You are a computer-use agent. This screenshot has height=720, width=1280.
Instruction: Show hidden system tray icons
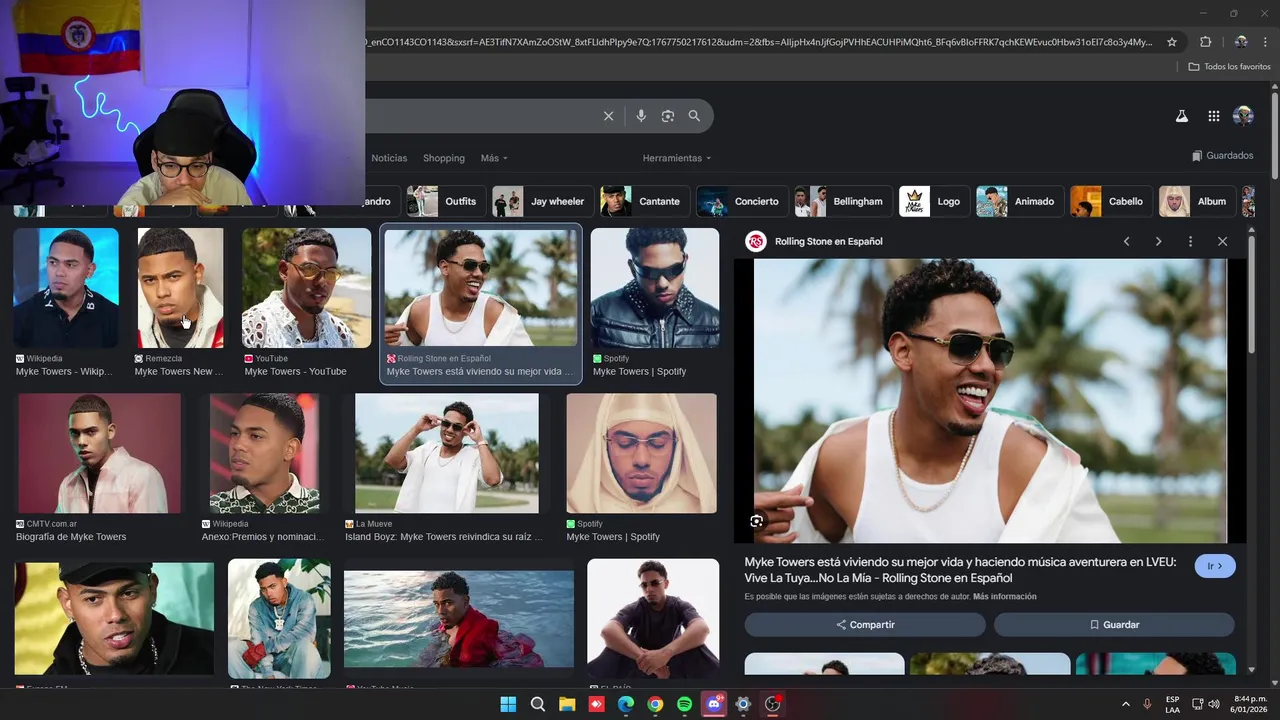pos(1125,704)
